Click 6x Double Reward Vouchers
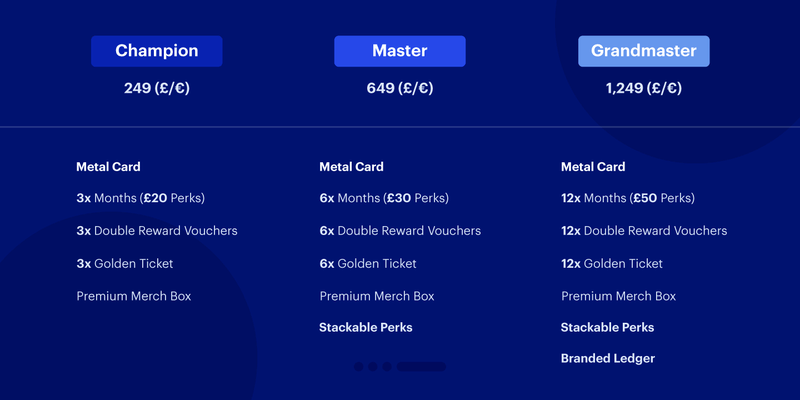The width and height of the screenshot is (800, 400). click(400, 231)
